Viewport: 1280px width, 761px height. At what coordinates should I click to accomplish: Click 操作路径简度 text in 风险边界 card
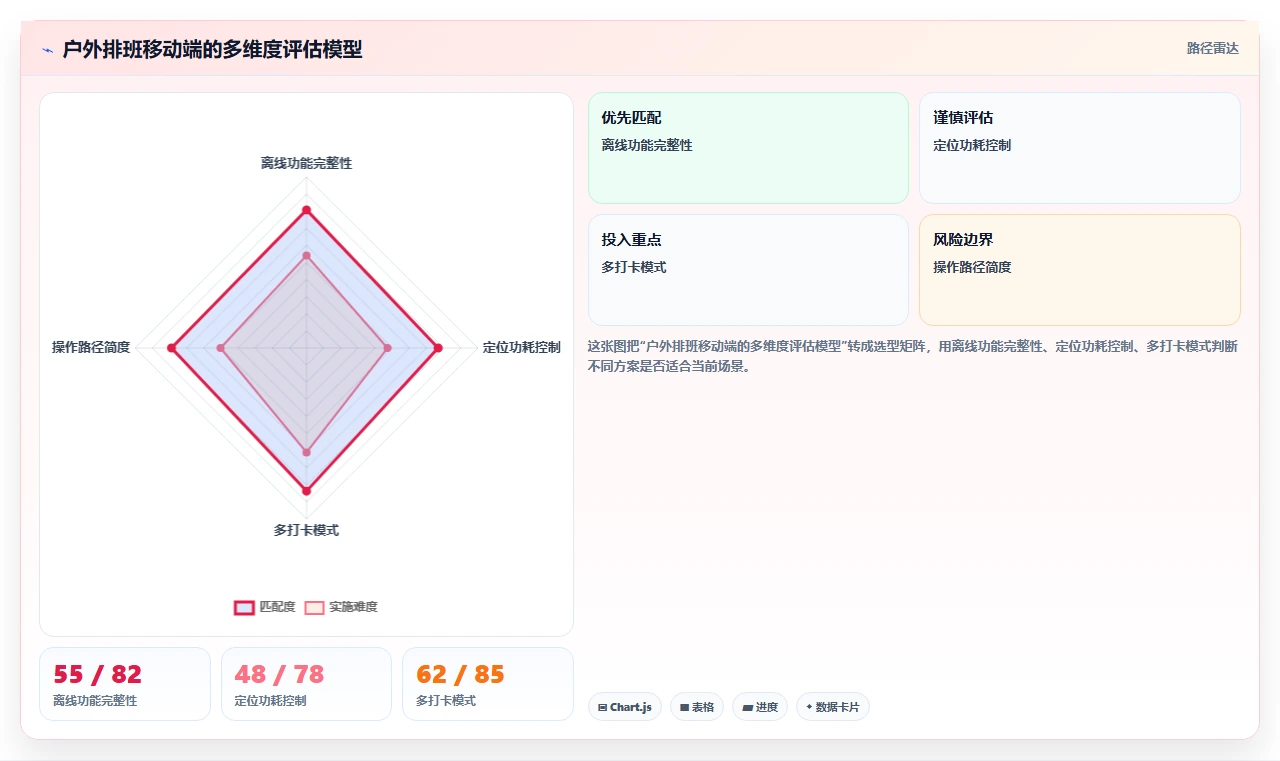972,267
